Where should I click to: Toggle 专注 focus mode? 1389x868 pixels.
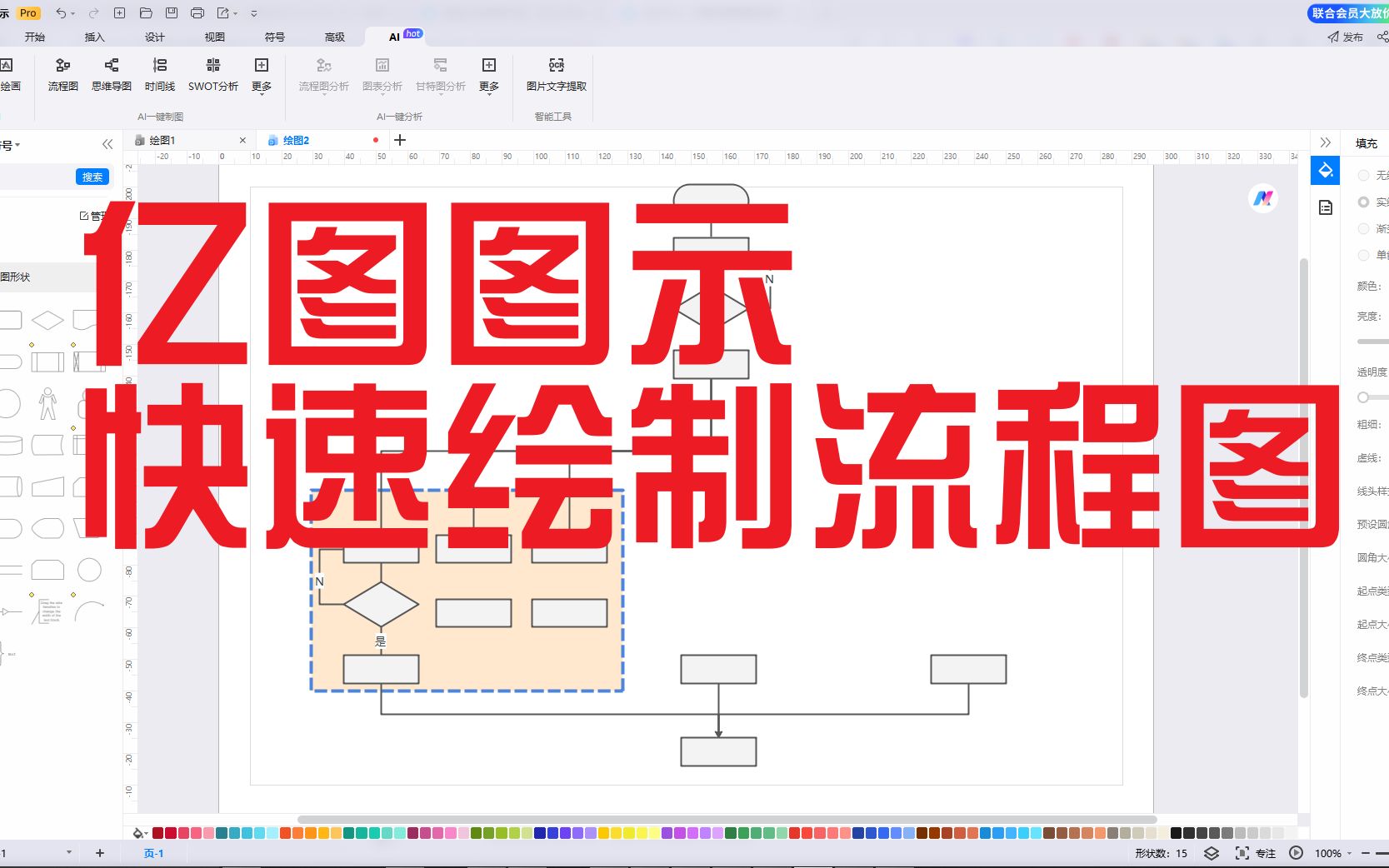pos(1256,853)
